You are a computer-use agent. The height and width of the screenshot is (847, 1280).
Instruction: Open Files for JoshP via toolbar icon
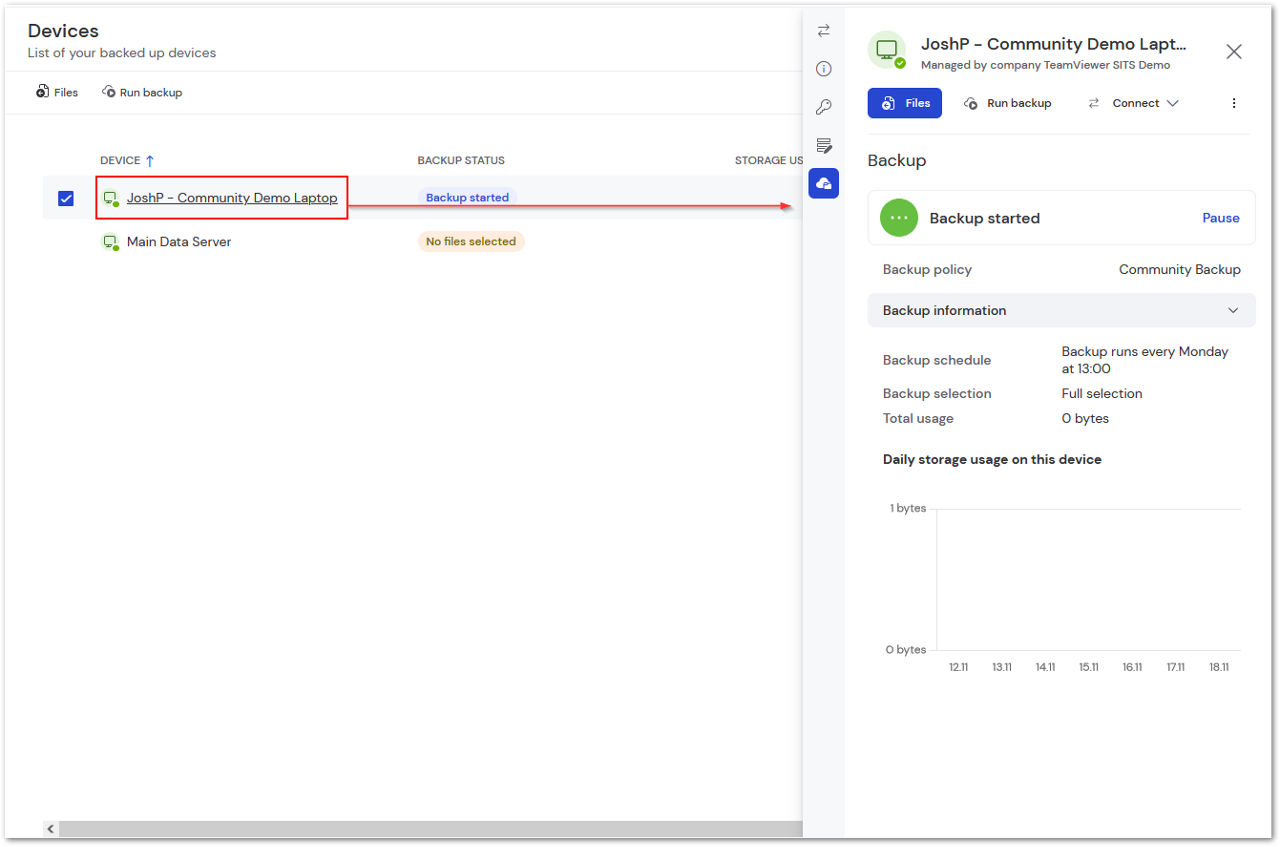pyautogui.click(x=903, y=102)
